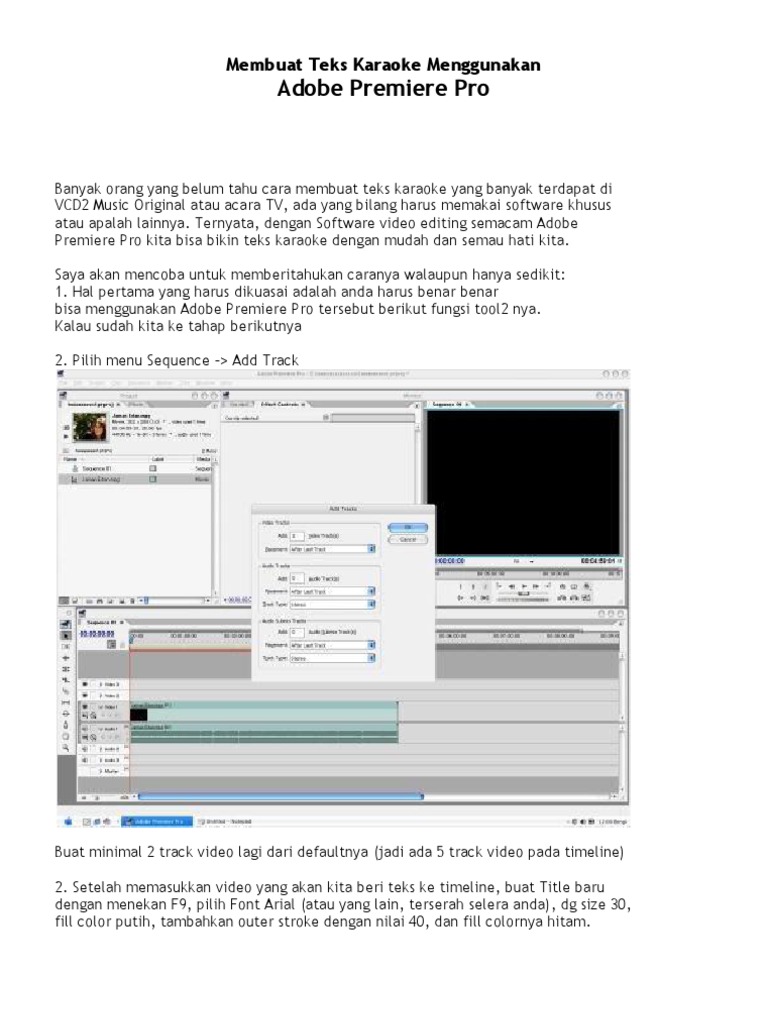Select the Rolling Edit tool
This screenshot has width=768, height=1024.
[x=66, y=669]
